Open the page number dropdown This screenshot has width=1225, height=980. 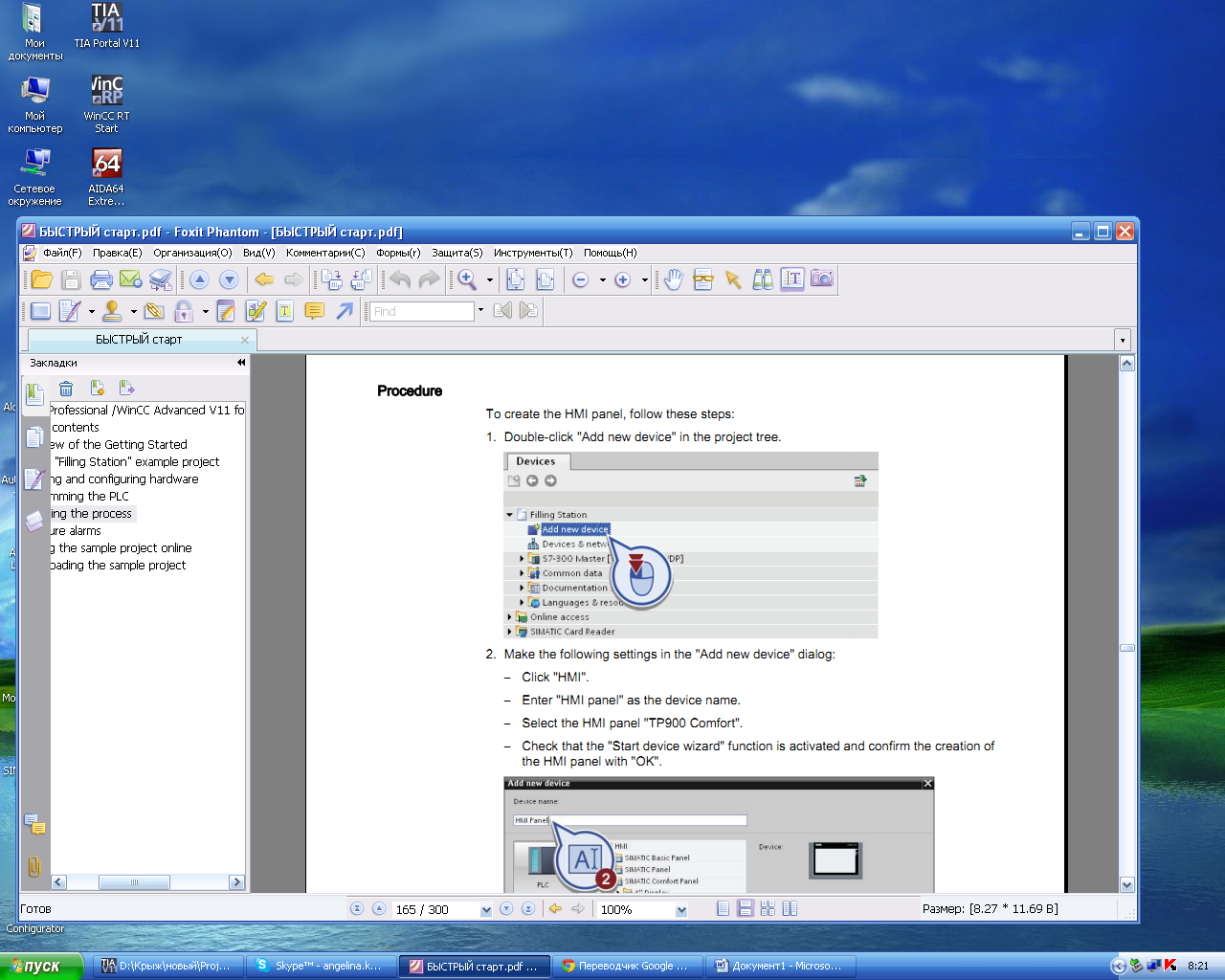[x=486, y=909]
